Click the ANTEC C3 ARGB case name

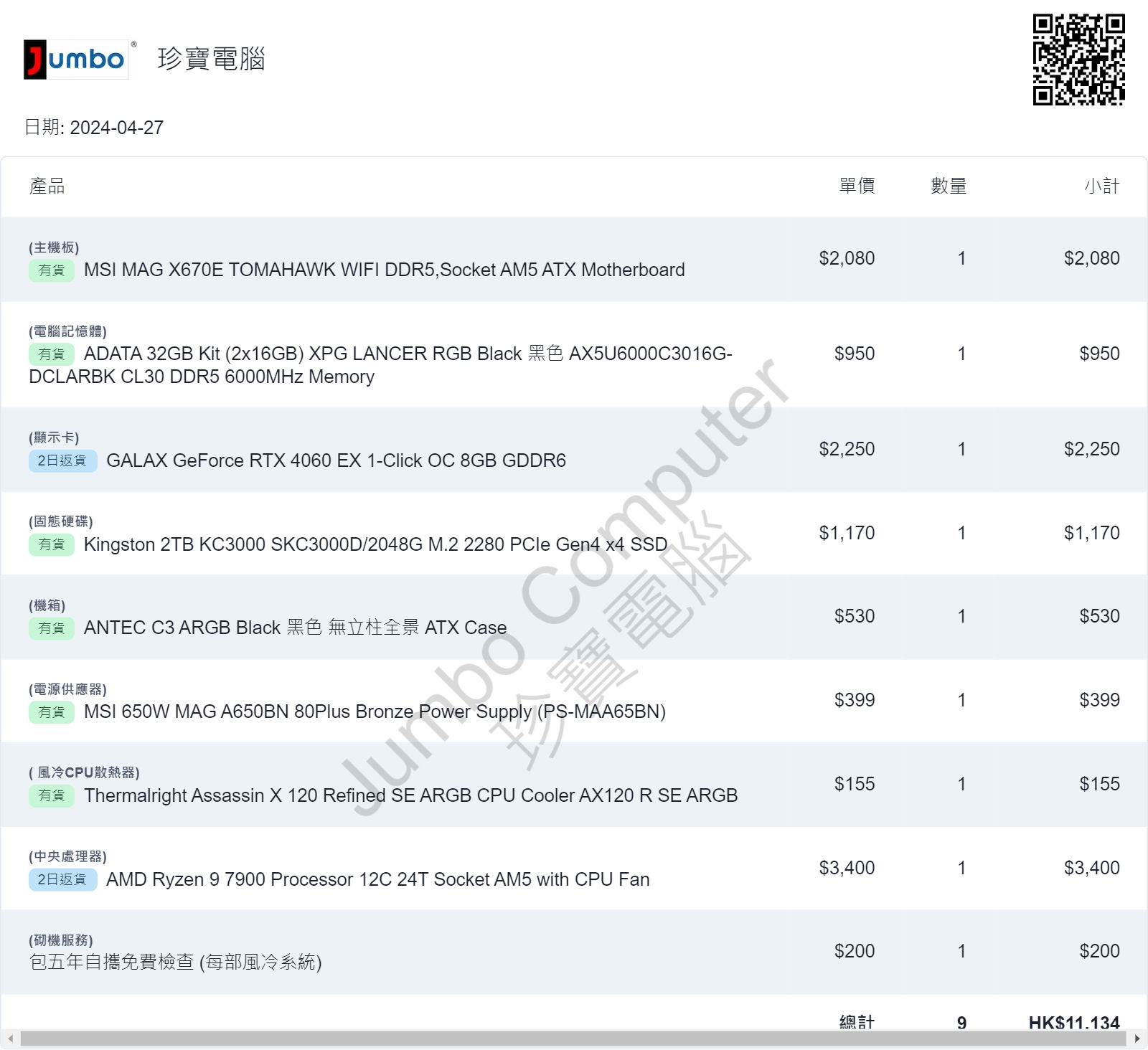coord(295,628)
